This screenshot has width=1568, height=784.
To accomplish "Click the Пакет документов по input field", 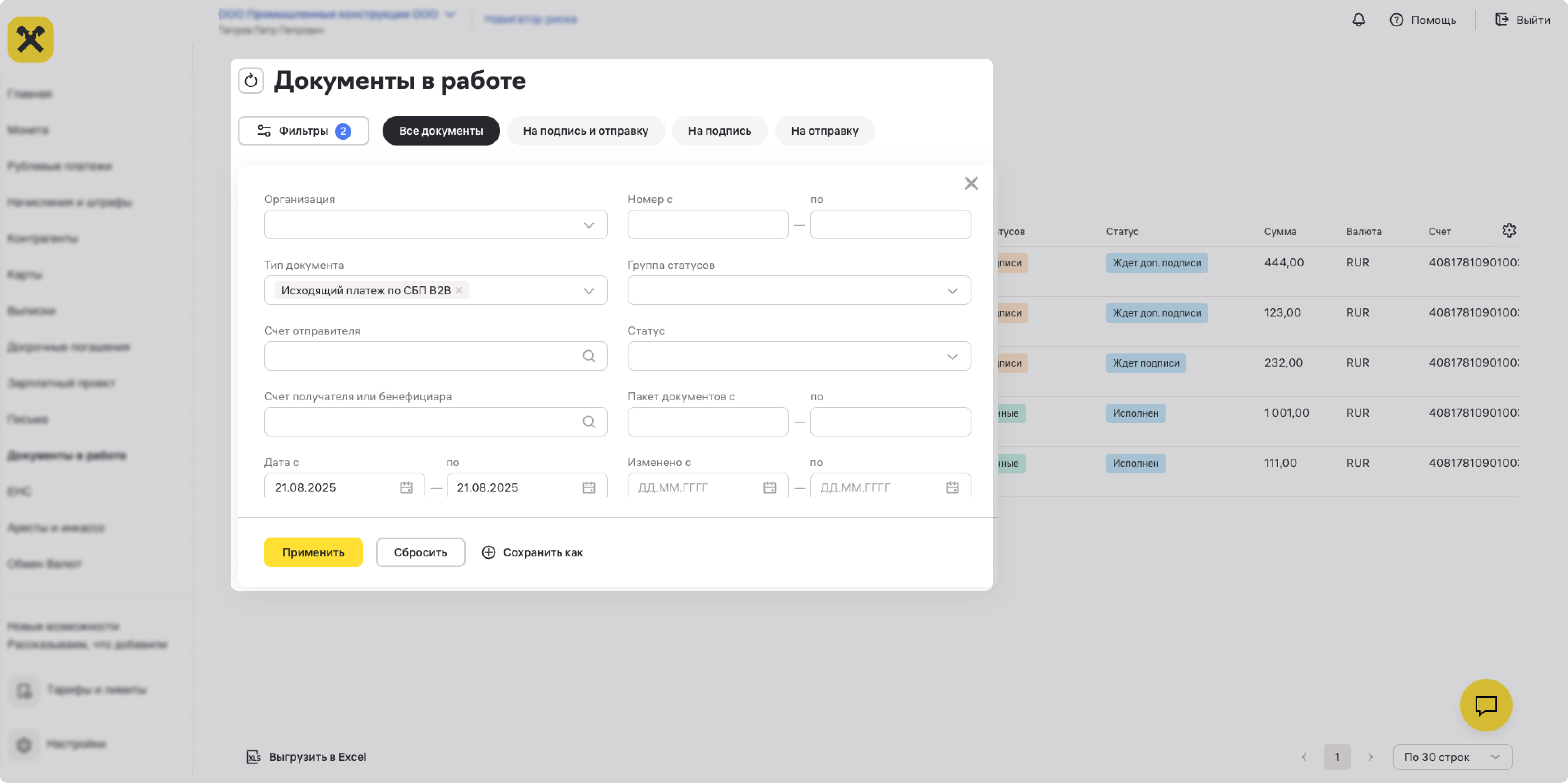I will tap(891, 422).
